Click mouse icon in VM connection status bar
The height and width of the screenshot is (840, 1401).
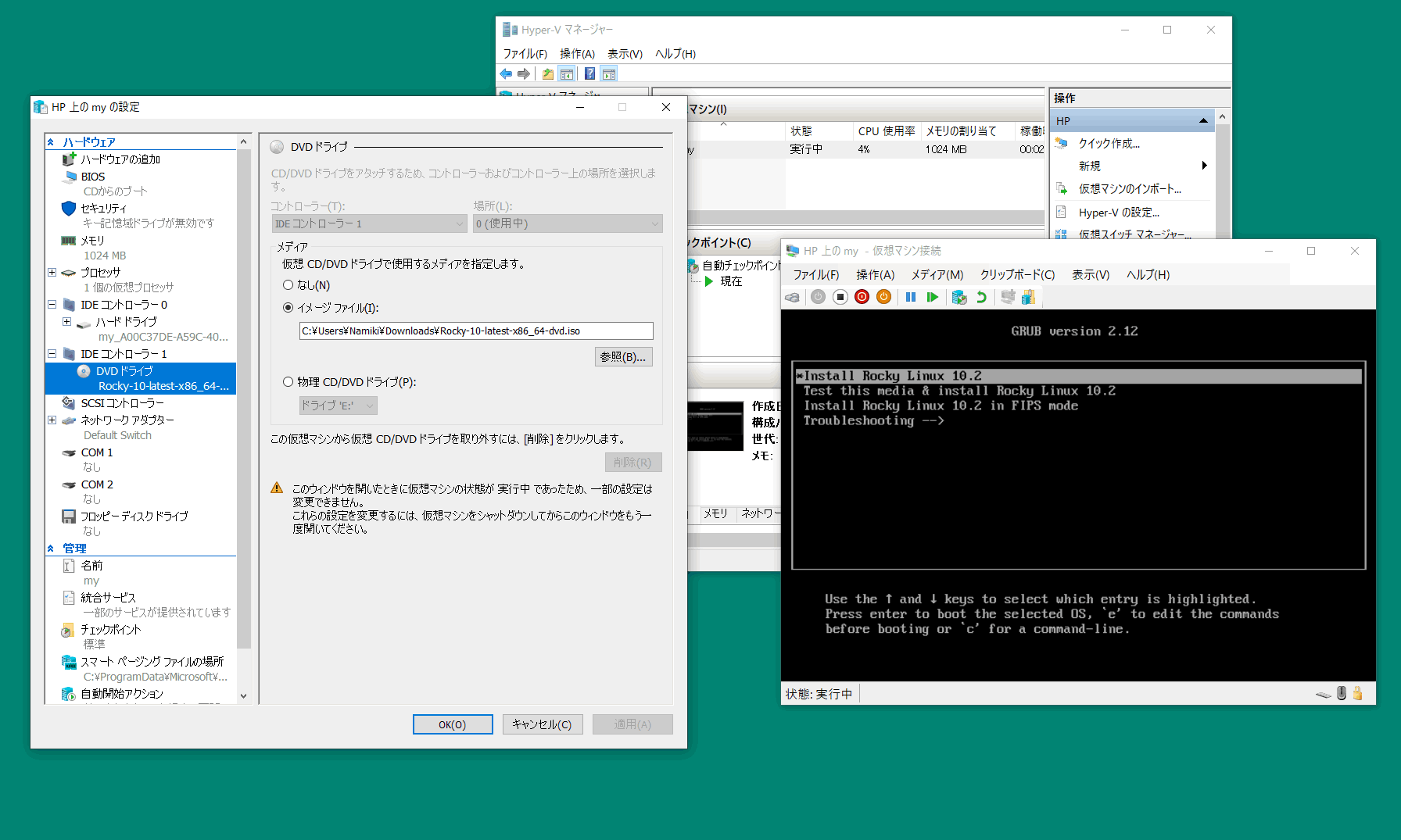pyautogui.click(x=1342, y=693)
